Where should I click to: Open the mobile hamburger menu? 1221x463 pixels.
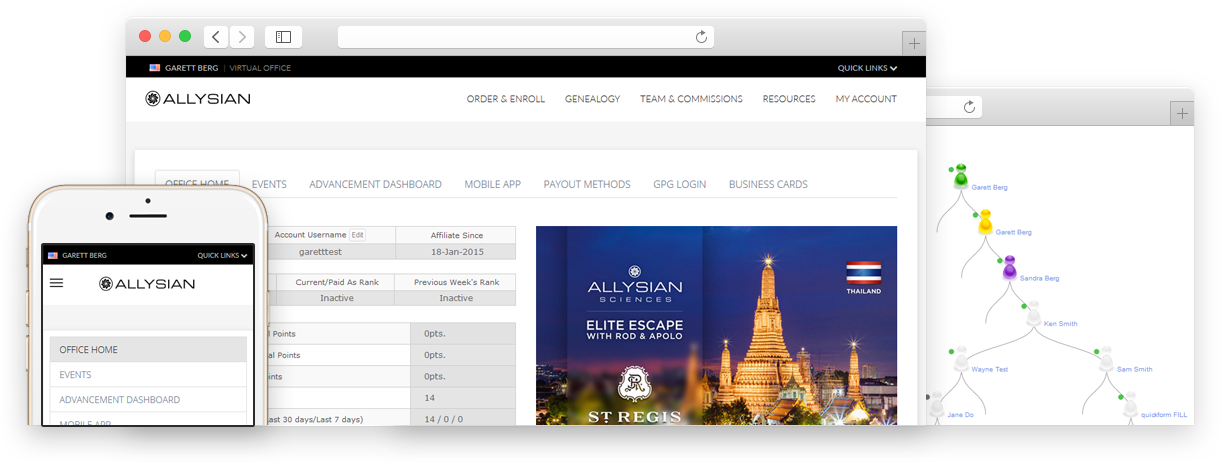point(57,283)
